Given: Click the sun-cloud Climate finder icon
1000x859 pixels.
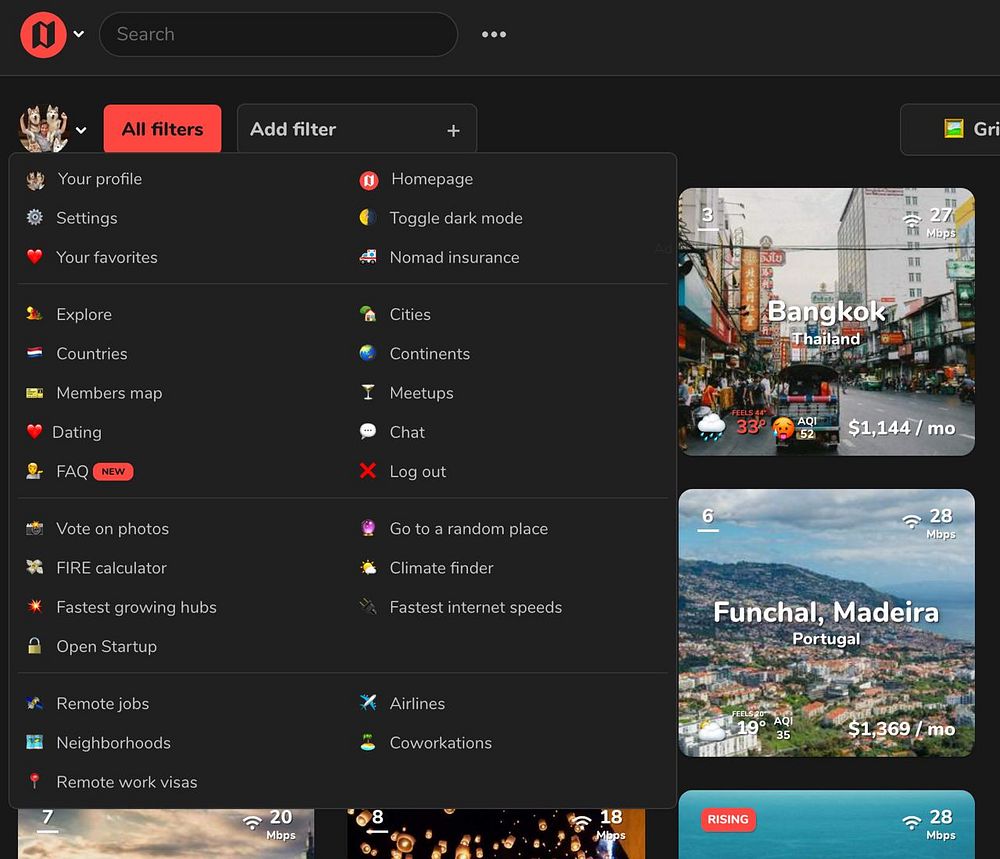Looking at the screenshot, I should (x=368, y=567).
